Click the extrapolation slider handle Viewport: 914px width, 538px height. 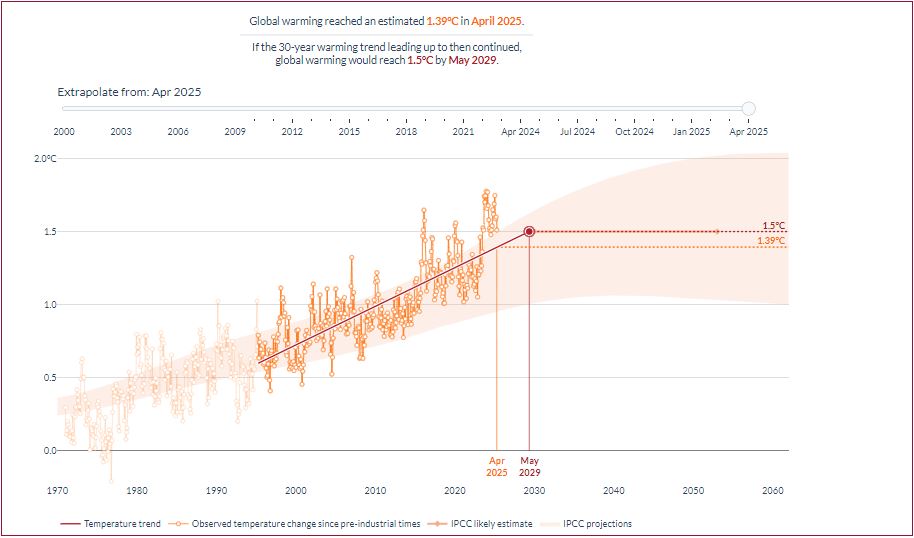(748, 109)
